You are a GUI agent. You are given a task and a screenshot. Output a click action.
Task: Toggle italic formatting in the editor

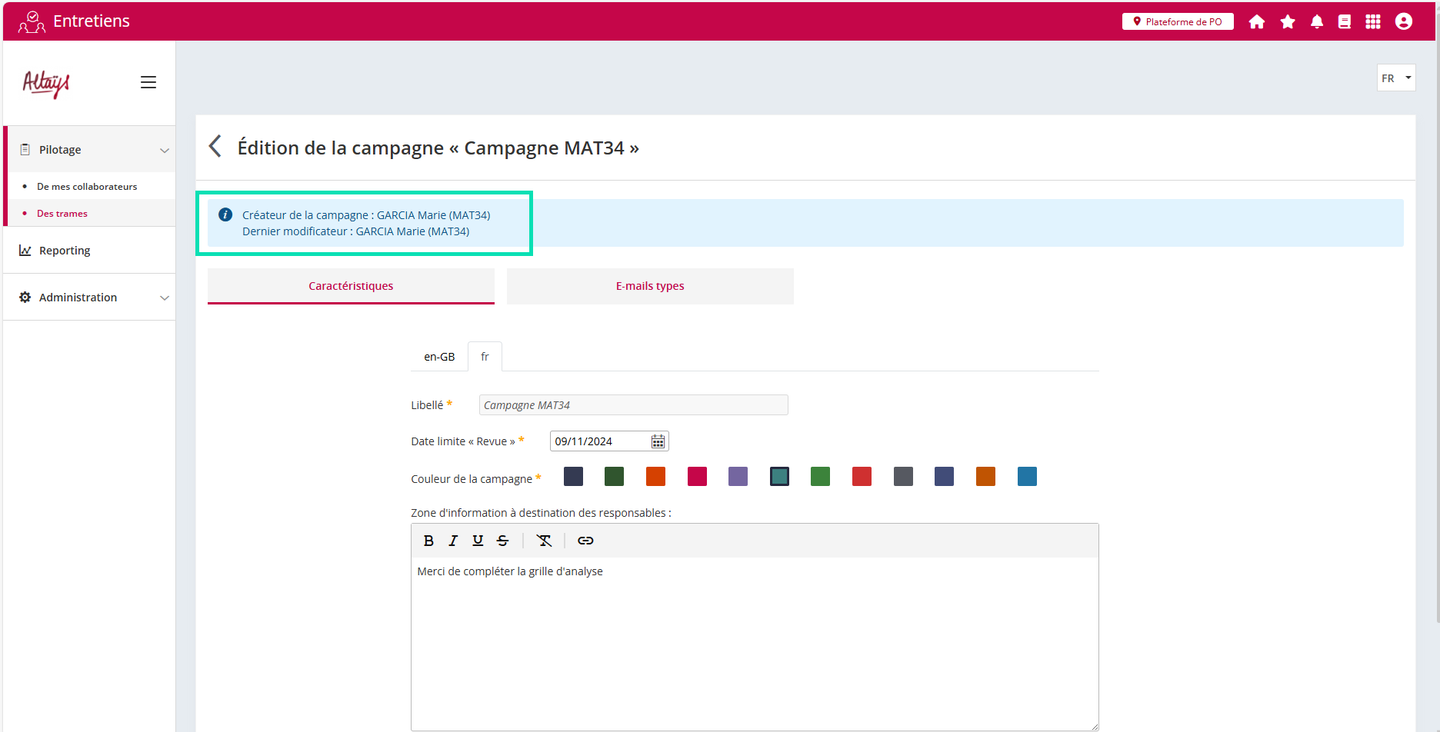pyautogui.click(x=453, y=541)
